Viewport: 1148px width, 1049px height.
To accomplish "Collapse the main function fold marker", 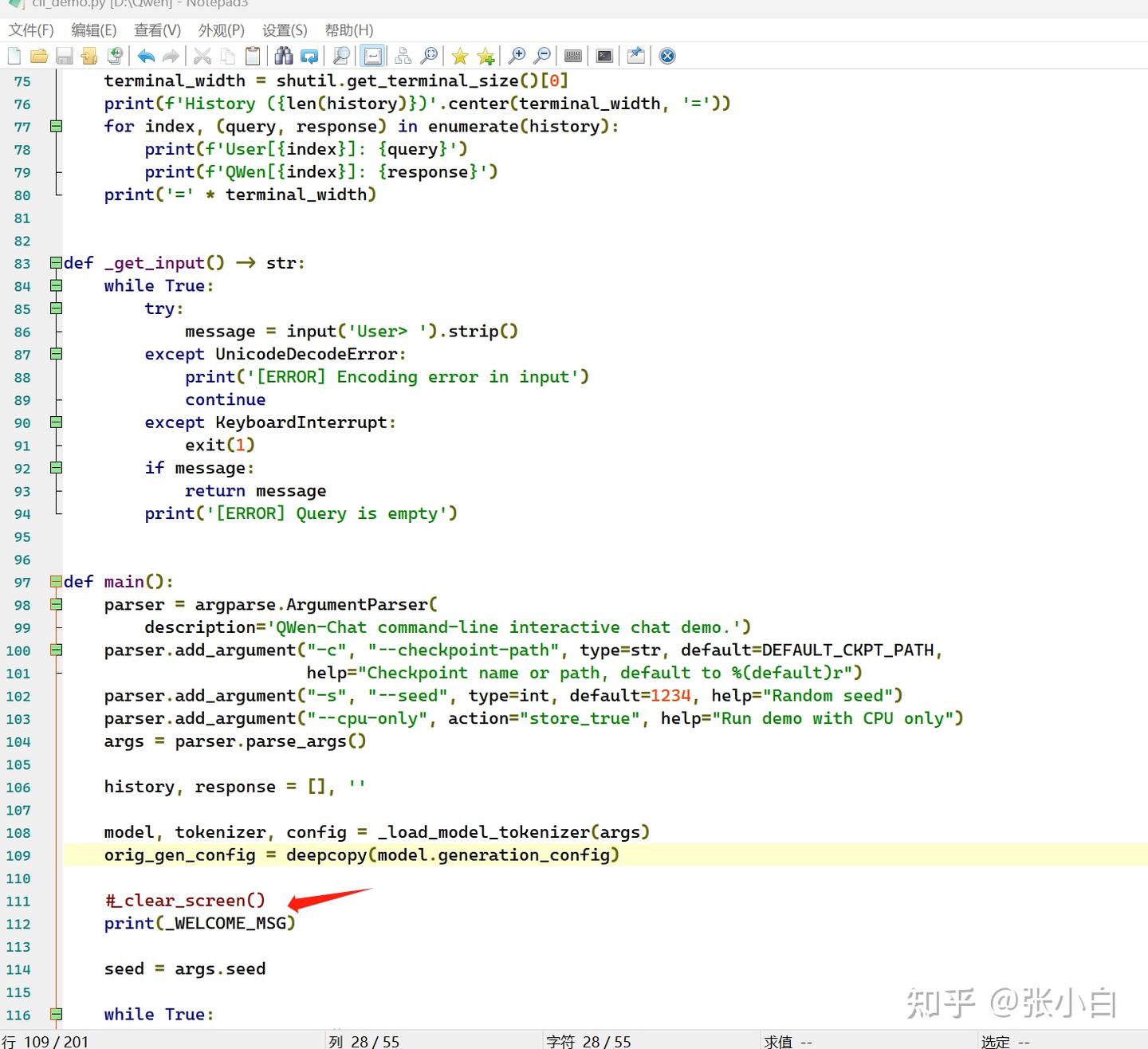I will 55,582.
